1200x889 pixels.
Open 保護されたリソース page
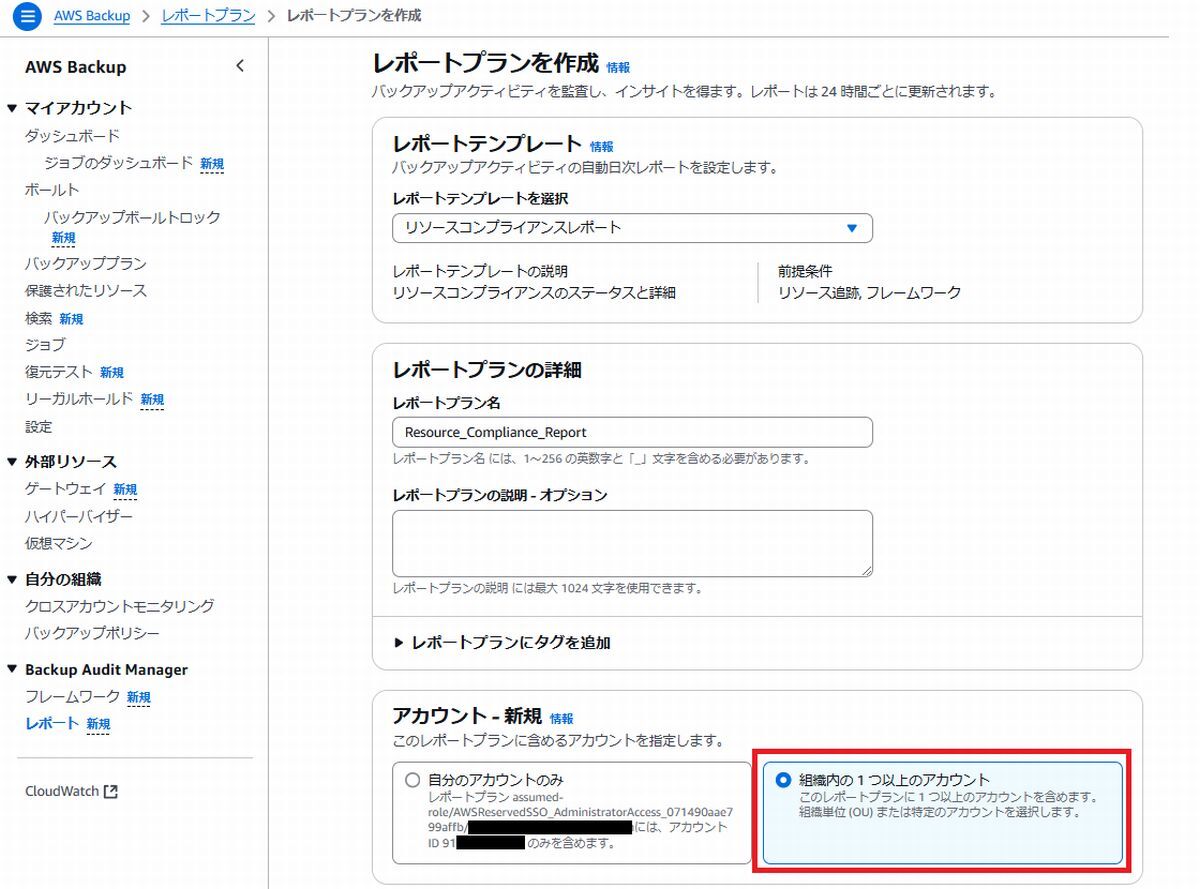pos(86,291)
